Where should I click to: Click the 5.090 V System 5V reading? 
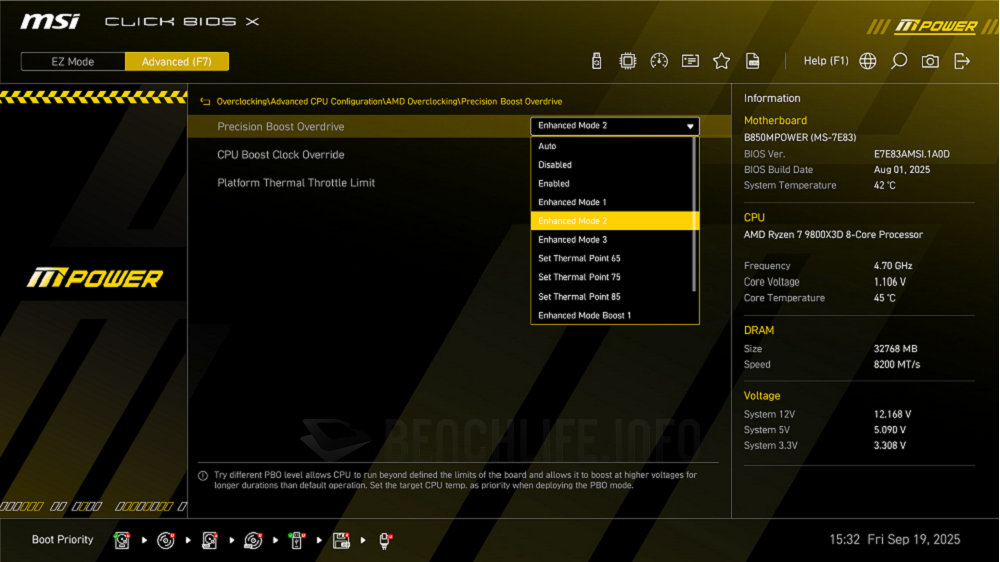point(890,430)
